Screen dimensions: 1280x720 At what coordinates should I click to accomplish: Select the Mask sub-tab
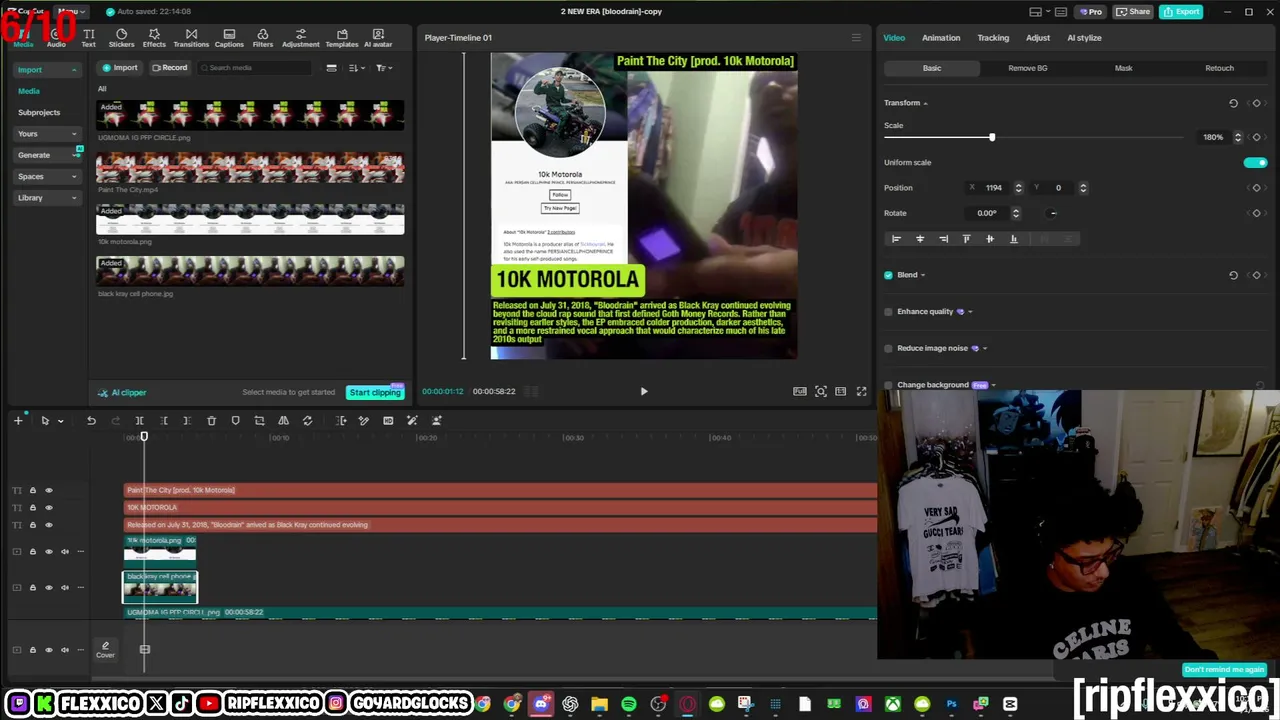coord(1124,68)
